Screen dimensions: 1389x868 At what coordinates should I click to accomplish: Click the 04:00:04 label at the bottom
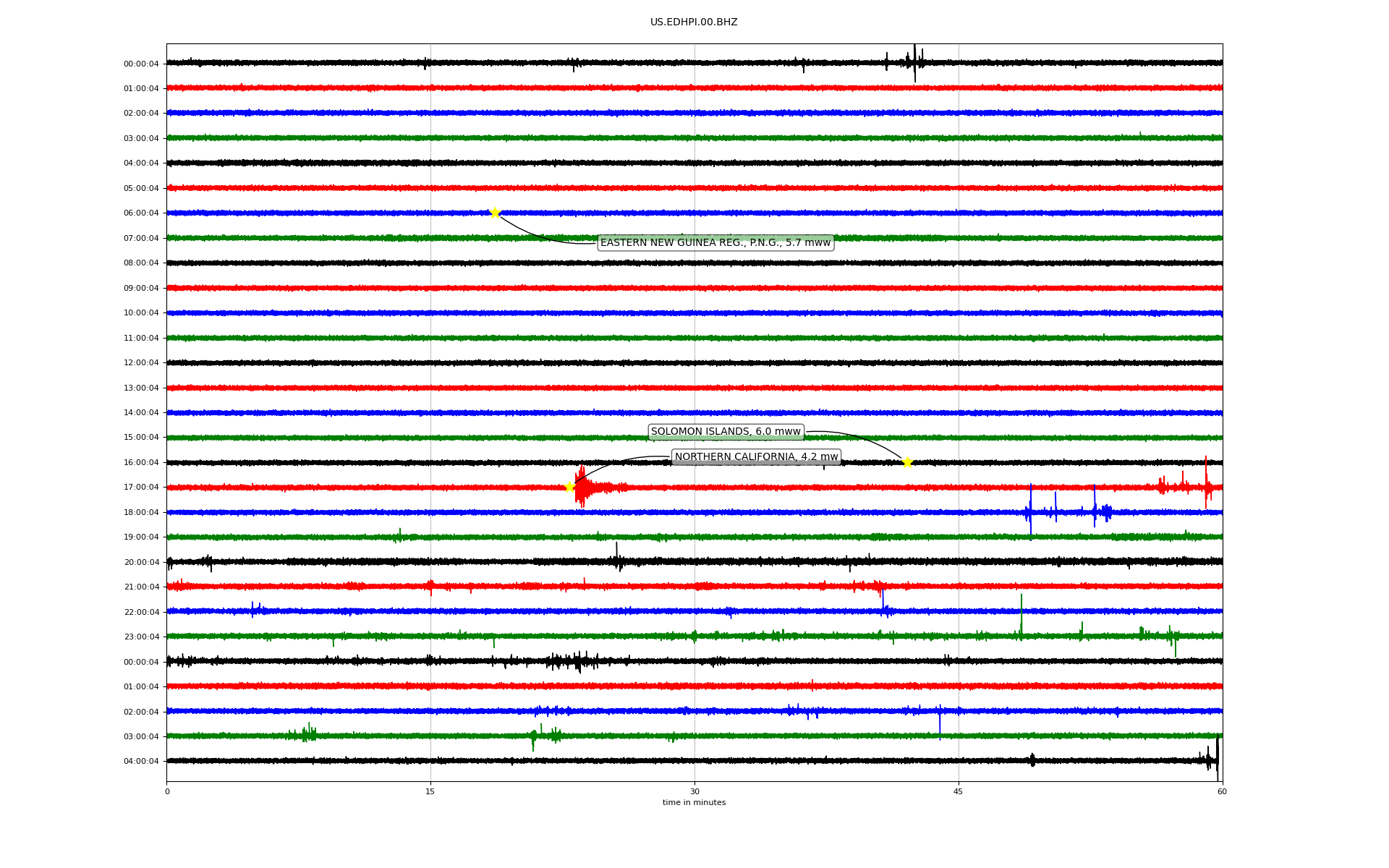click(x=141, y=761)
